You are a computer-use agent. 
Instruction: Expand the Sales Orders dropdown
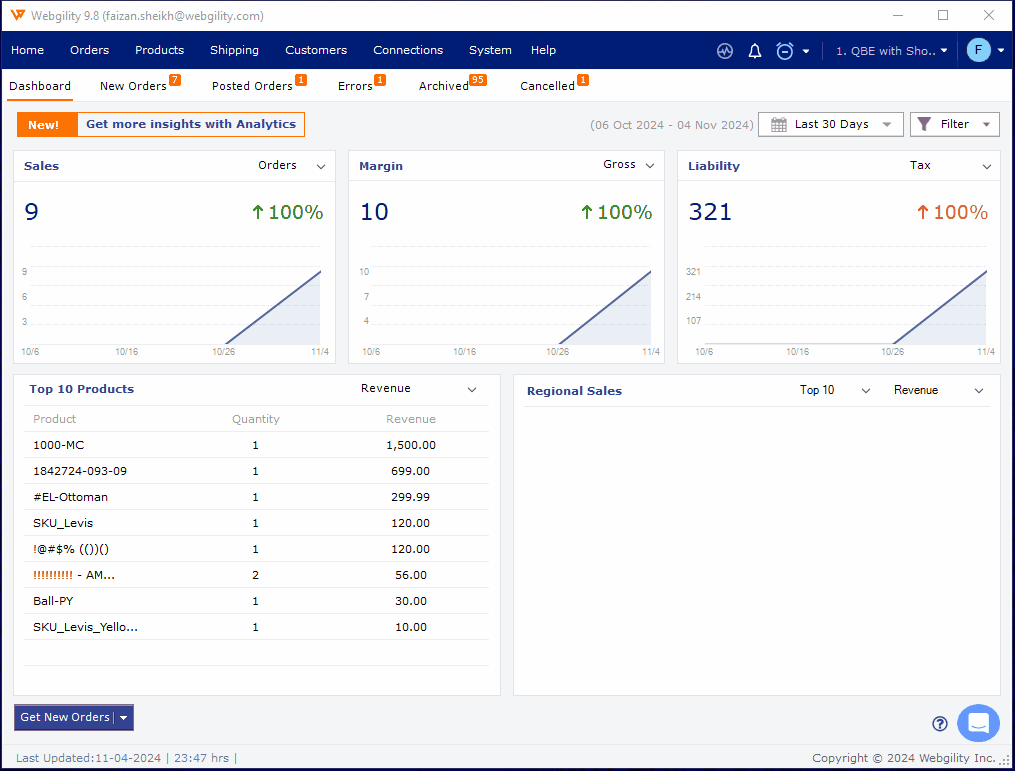[321, 166]
